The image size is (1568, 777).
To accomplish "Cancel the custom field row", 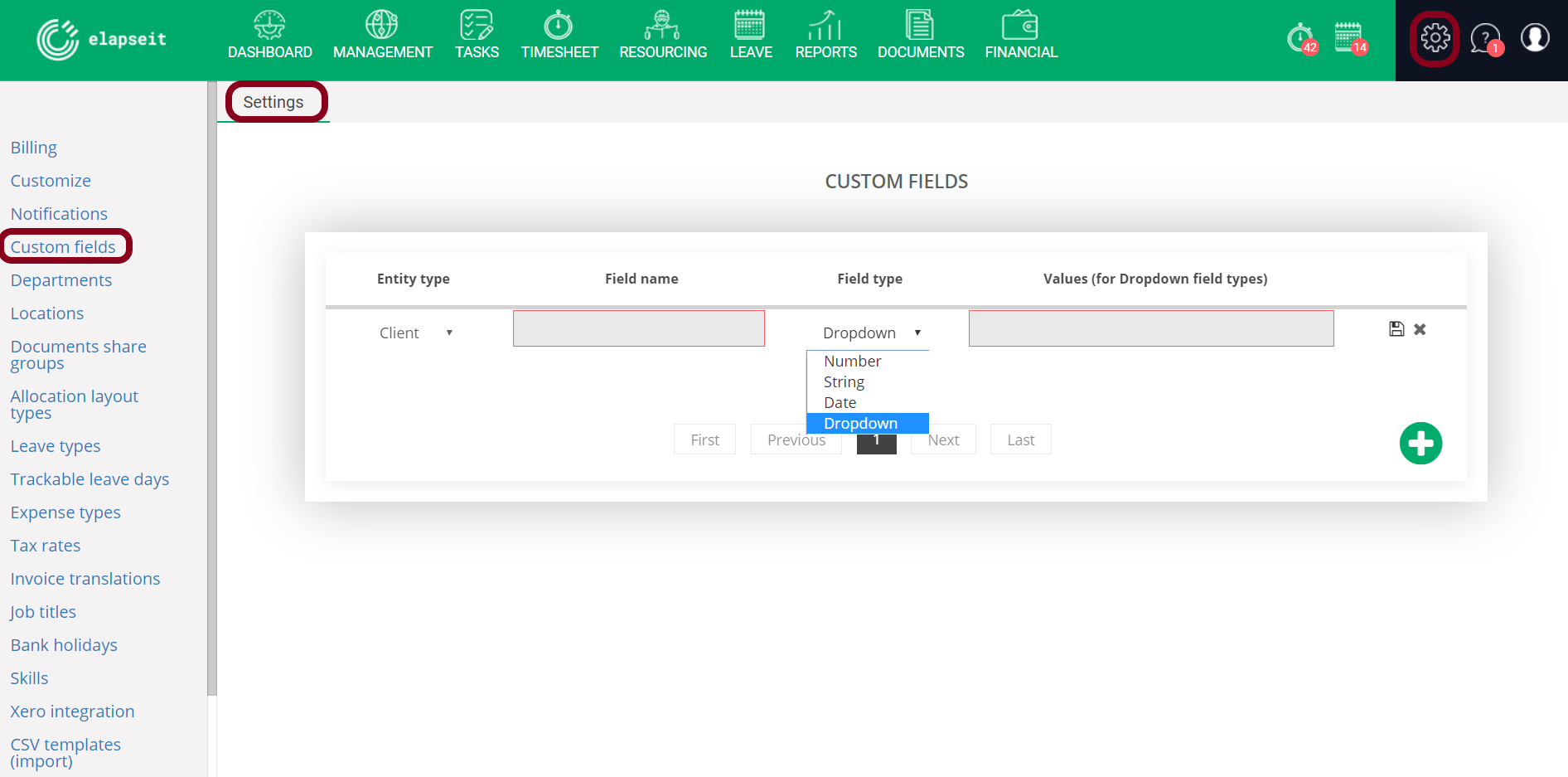I will [x=1420, y=329].
